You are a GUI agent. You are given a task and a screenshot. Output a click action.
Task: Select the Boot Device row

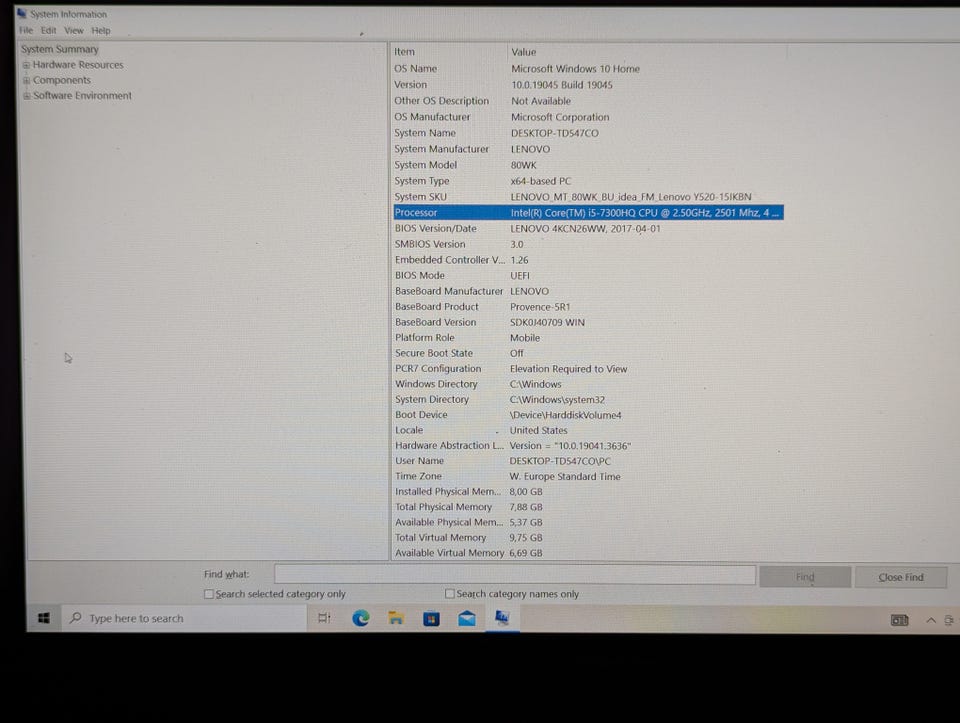pos(588,414)
